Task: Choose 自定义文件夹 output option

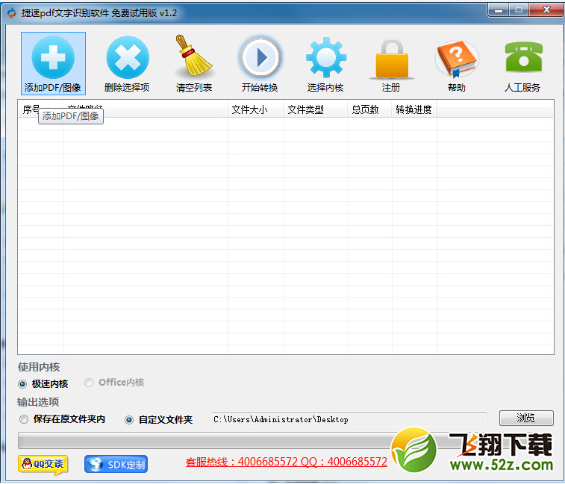Action: point(129,420)
